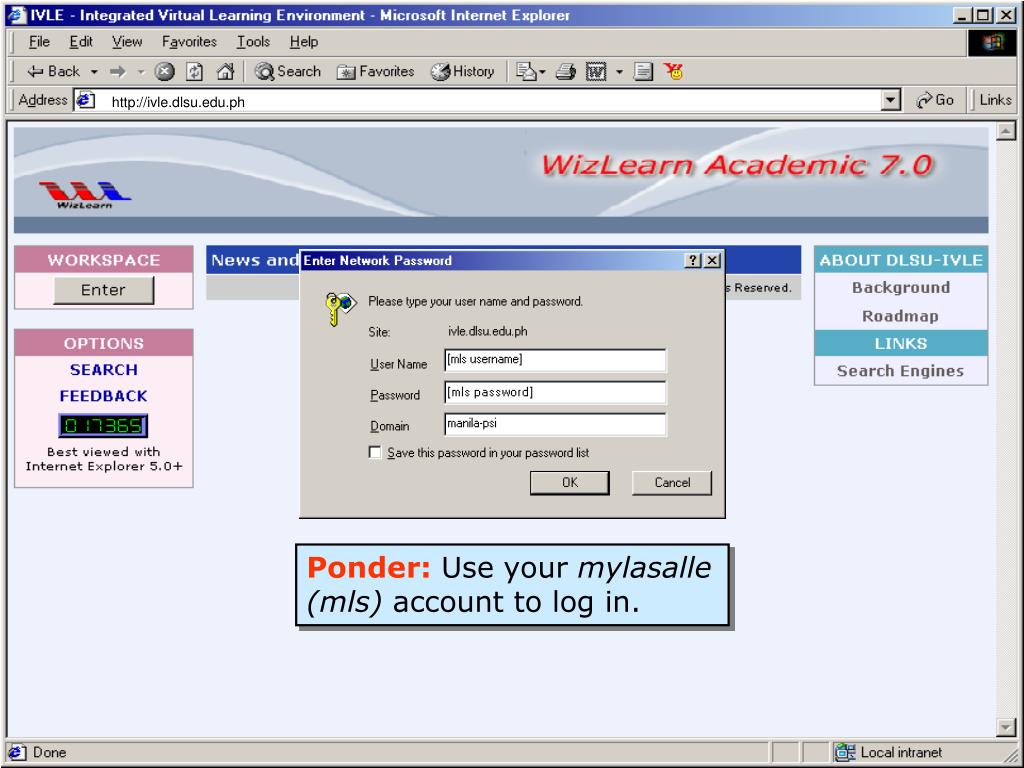The height and width of the screenshot is (768, 1024).
Task: Click the WizLearn logo in the banner
Action: (84, 195)
